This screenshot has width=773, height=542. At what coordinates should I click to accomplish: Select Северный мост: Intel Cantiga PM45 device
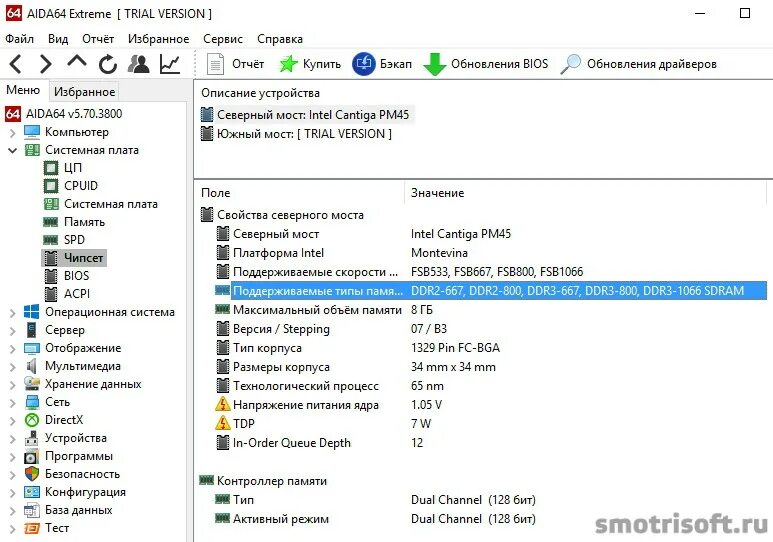(x=306, y=115)
